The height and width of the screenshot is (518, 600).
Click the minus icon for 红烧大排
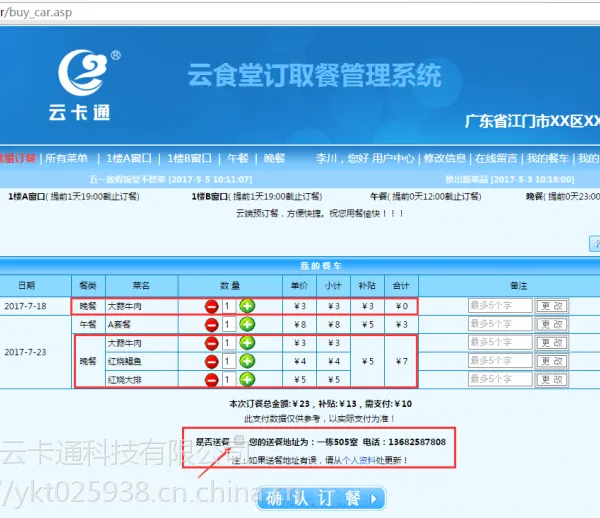pos(211,380)
